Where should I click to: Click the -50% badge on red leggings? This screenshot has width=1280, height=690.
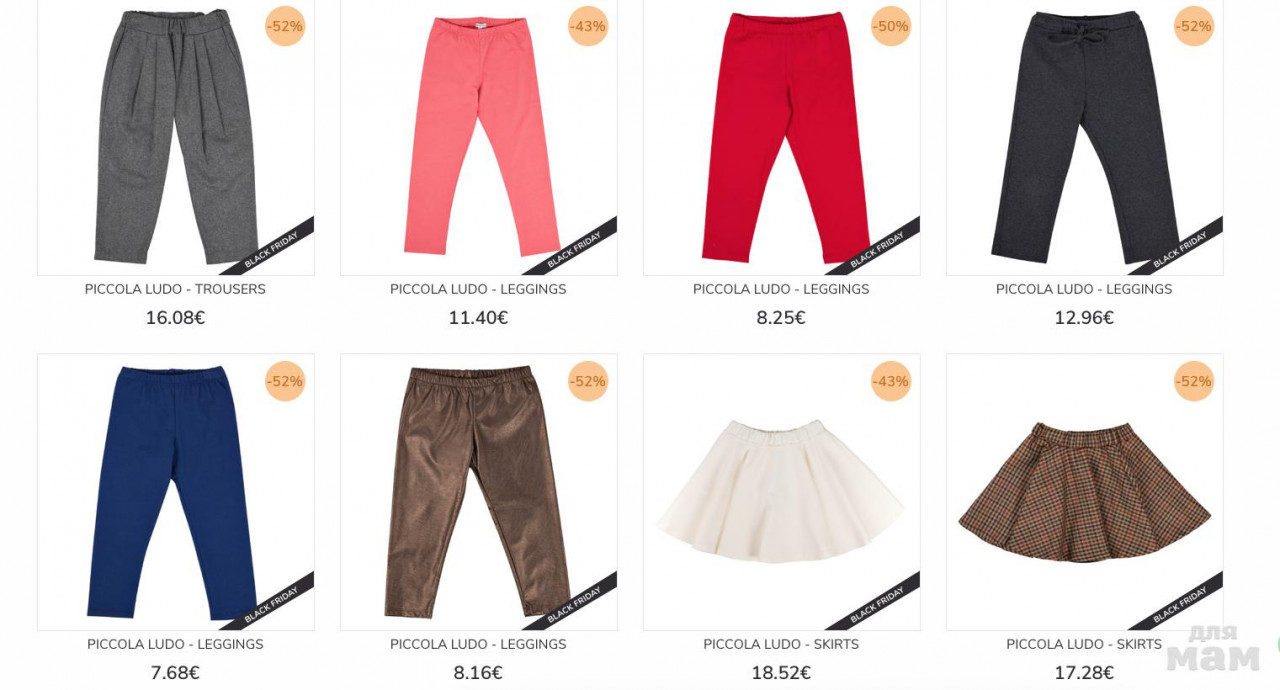[x=891, y=26]
